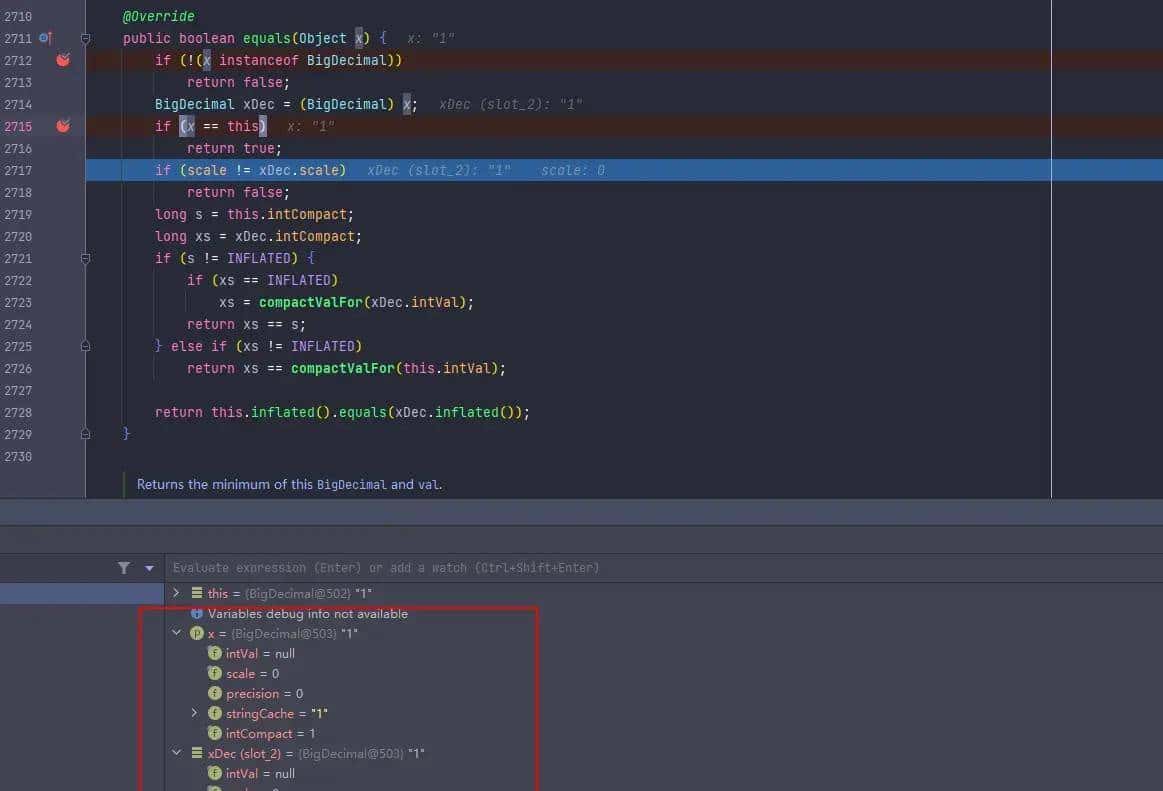The image size is (1163, 791).
Task: Focus the Evaluate expression input field
Action: (x=663, y=568)
